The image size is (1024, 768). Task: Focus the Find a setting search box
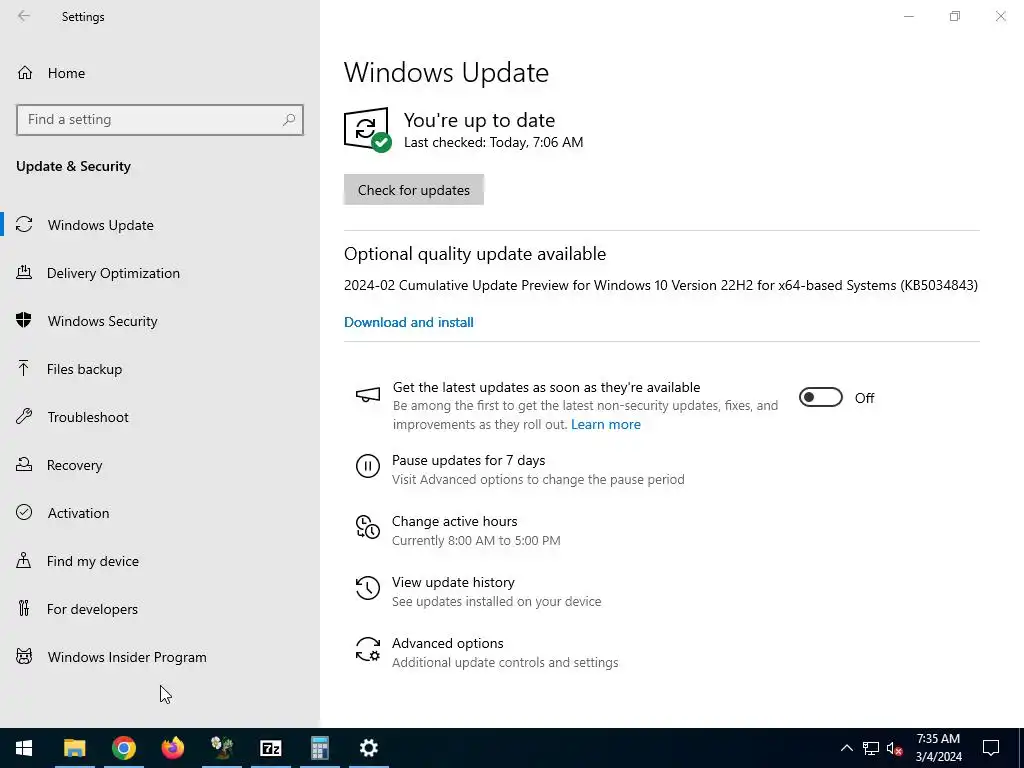tap(160, 120)
